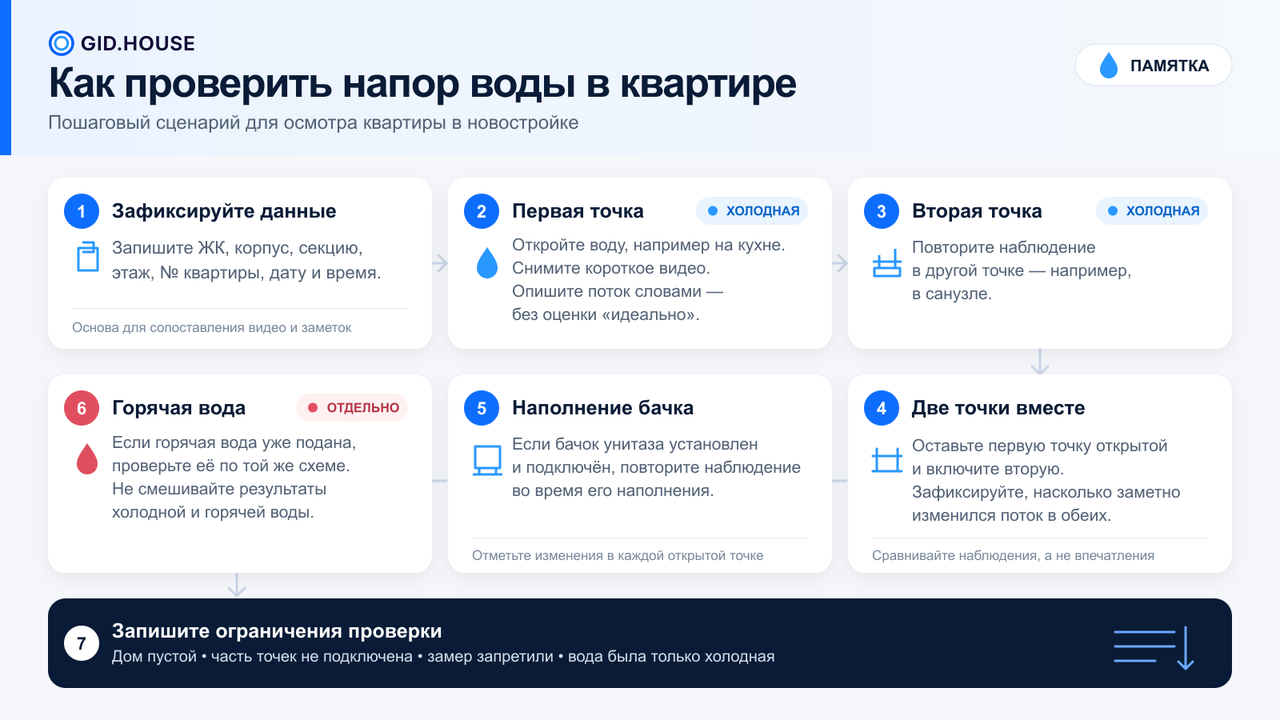Click the line "Если бачок унитаза установлен"
Image resolution: width=1280 pixels, height=720 pixels.
coord(635,444)
